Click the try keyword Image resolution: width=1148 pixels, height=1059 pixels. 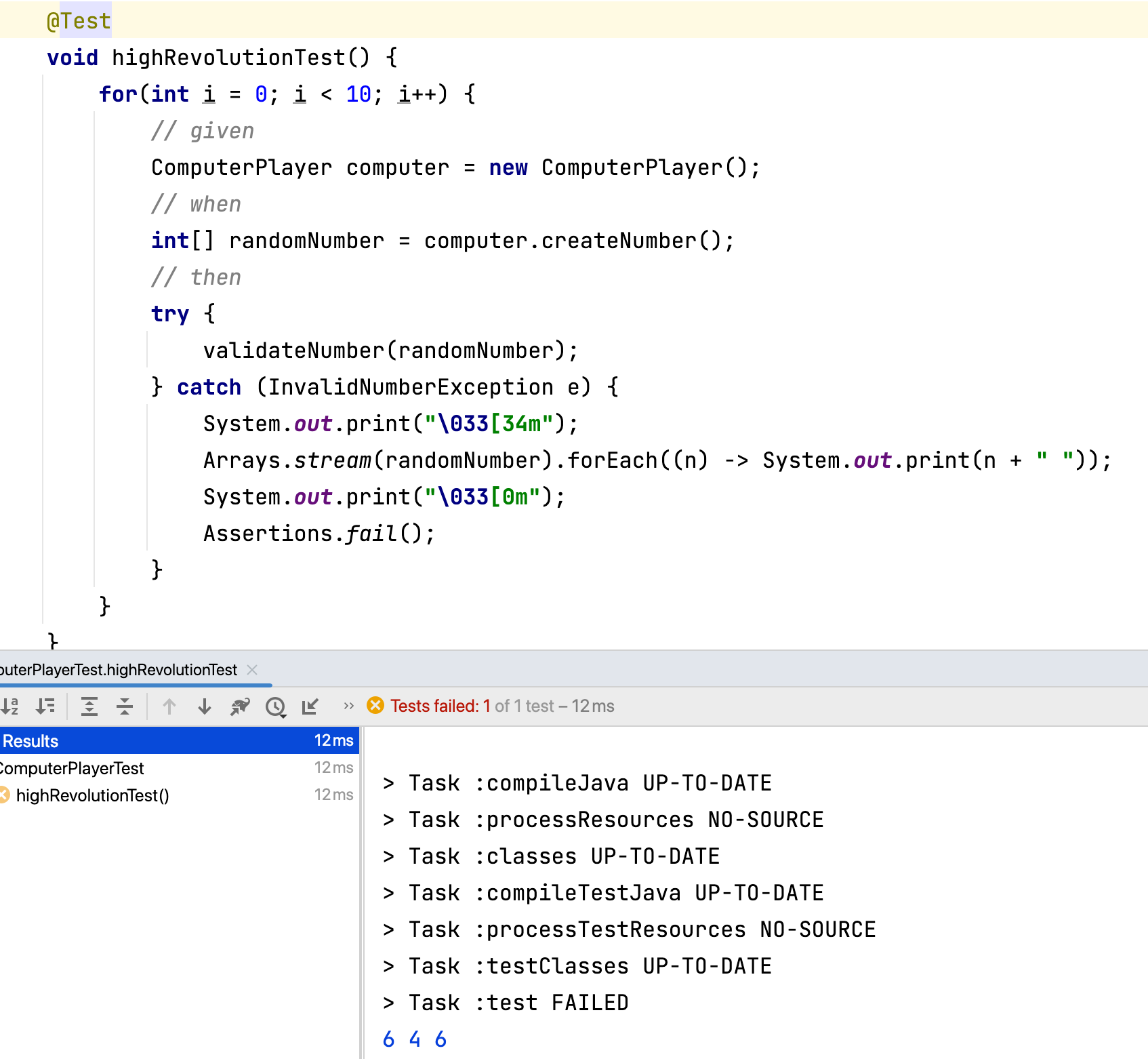point(169,314)
